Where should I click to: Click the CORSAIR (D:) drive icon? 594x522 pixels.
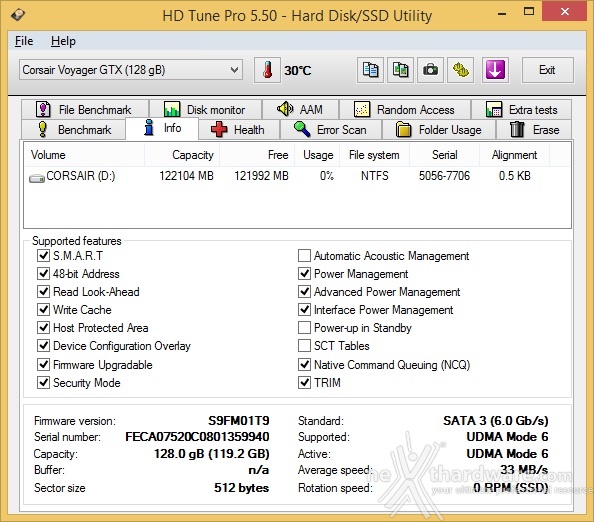click(x=37, y=178)
